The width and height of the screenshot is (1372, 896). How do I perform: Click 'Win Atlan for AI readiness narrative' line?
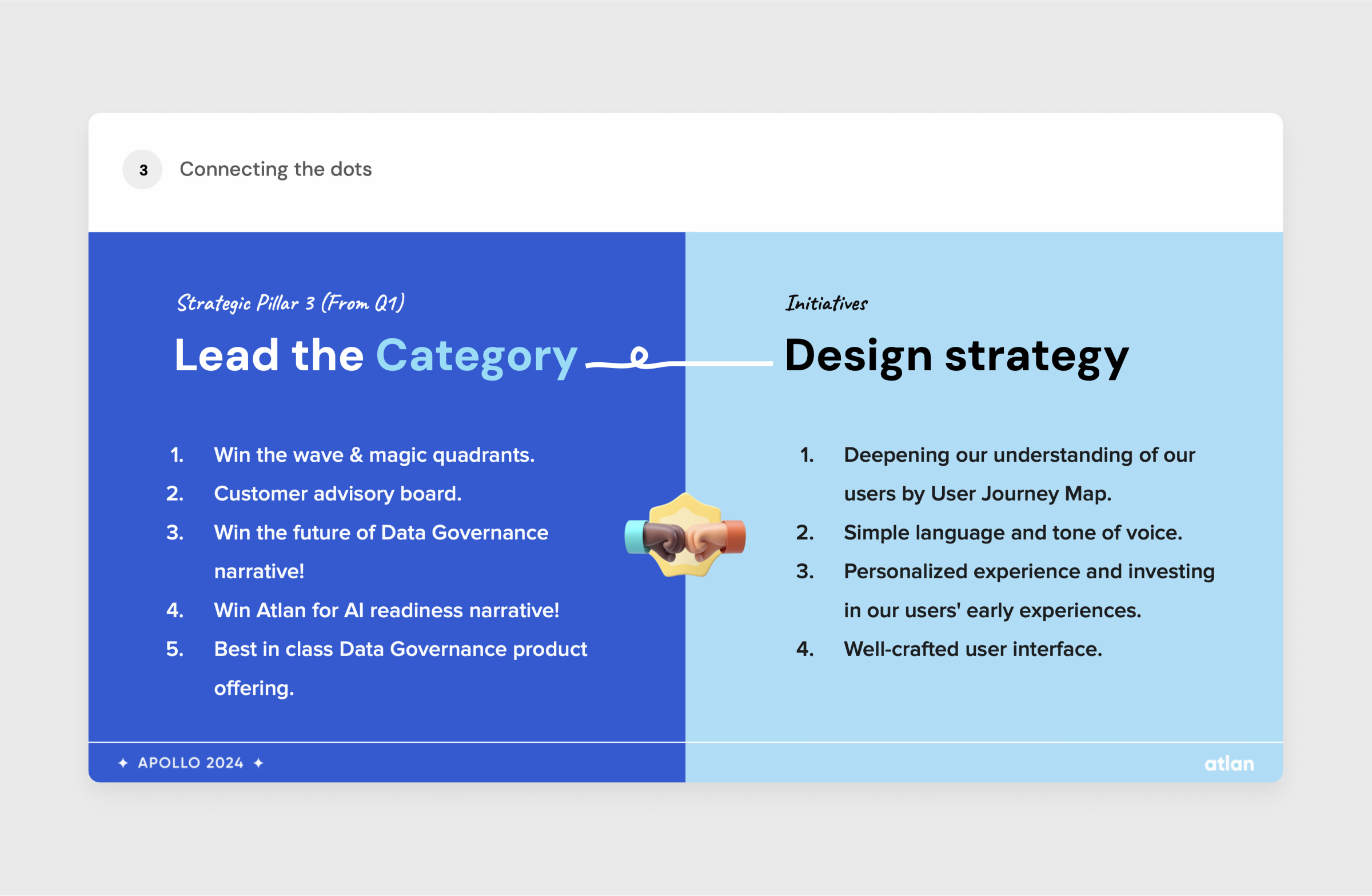point(386,610)
